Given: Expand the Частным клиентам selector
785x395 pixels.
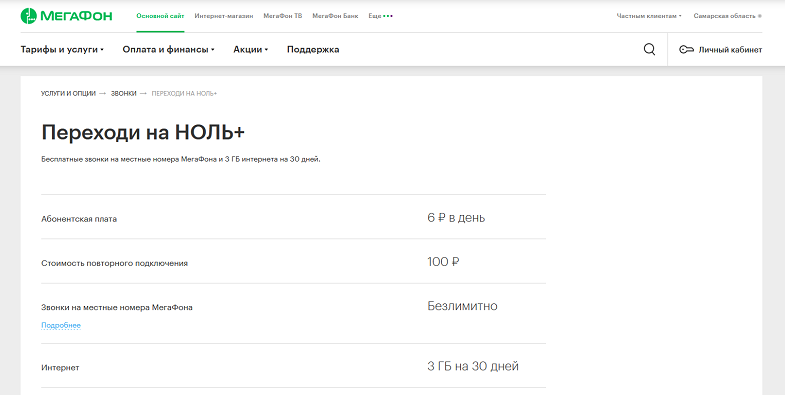Looking at the screenshot, I should tap(649, 16).
